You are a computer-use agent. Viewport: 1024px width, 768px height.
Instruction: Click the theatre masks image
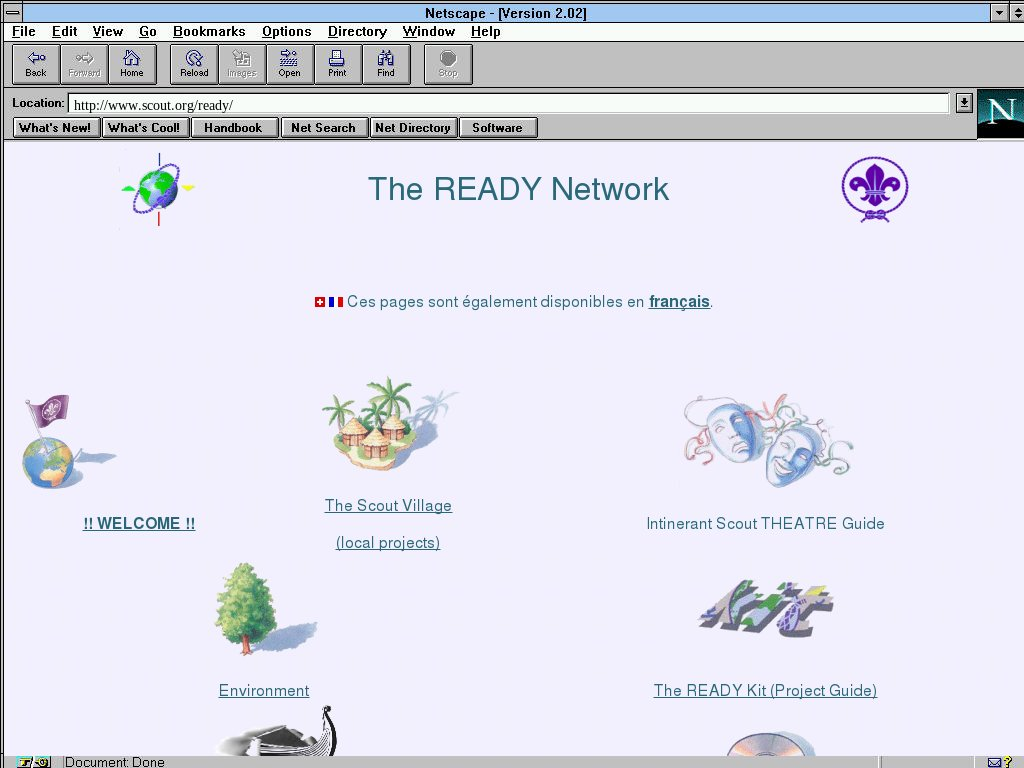point(766,440)
